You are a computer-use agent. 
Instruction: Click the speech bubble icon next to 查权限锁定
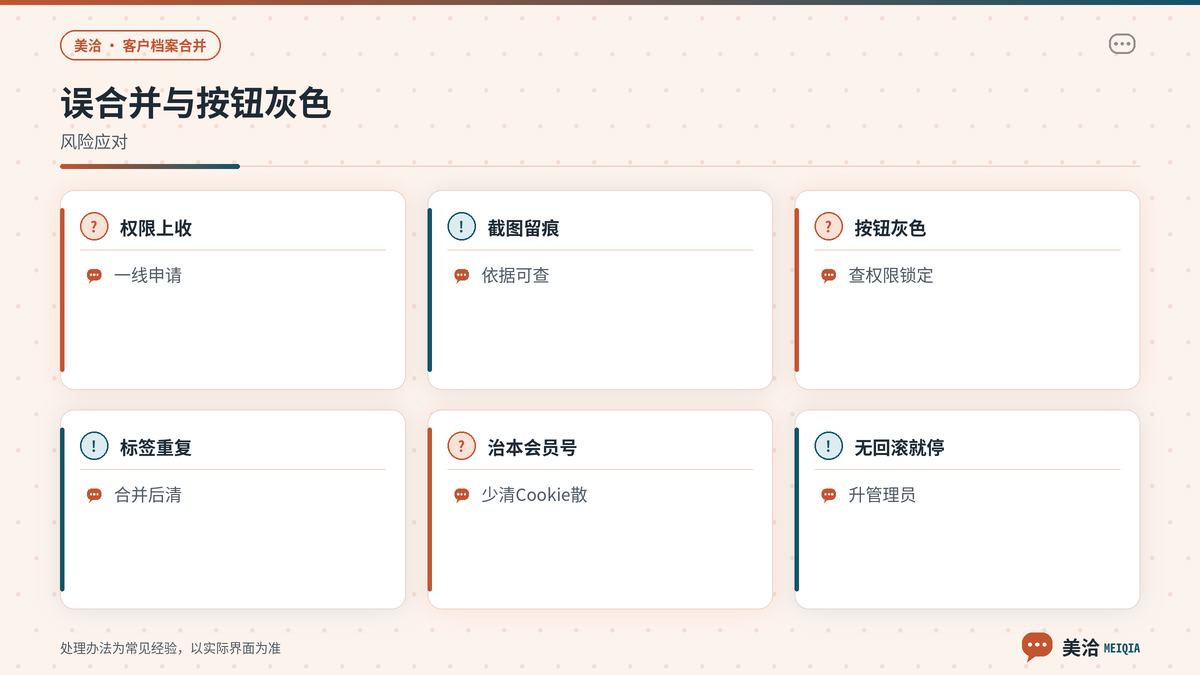[x=828, y=276]
